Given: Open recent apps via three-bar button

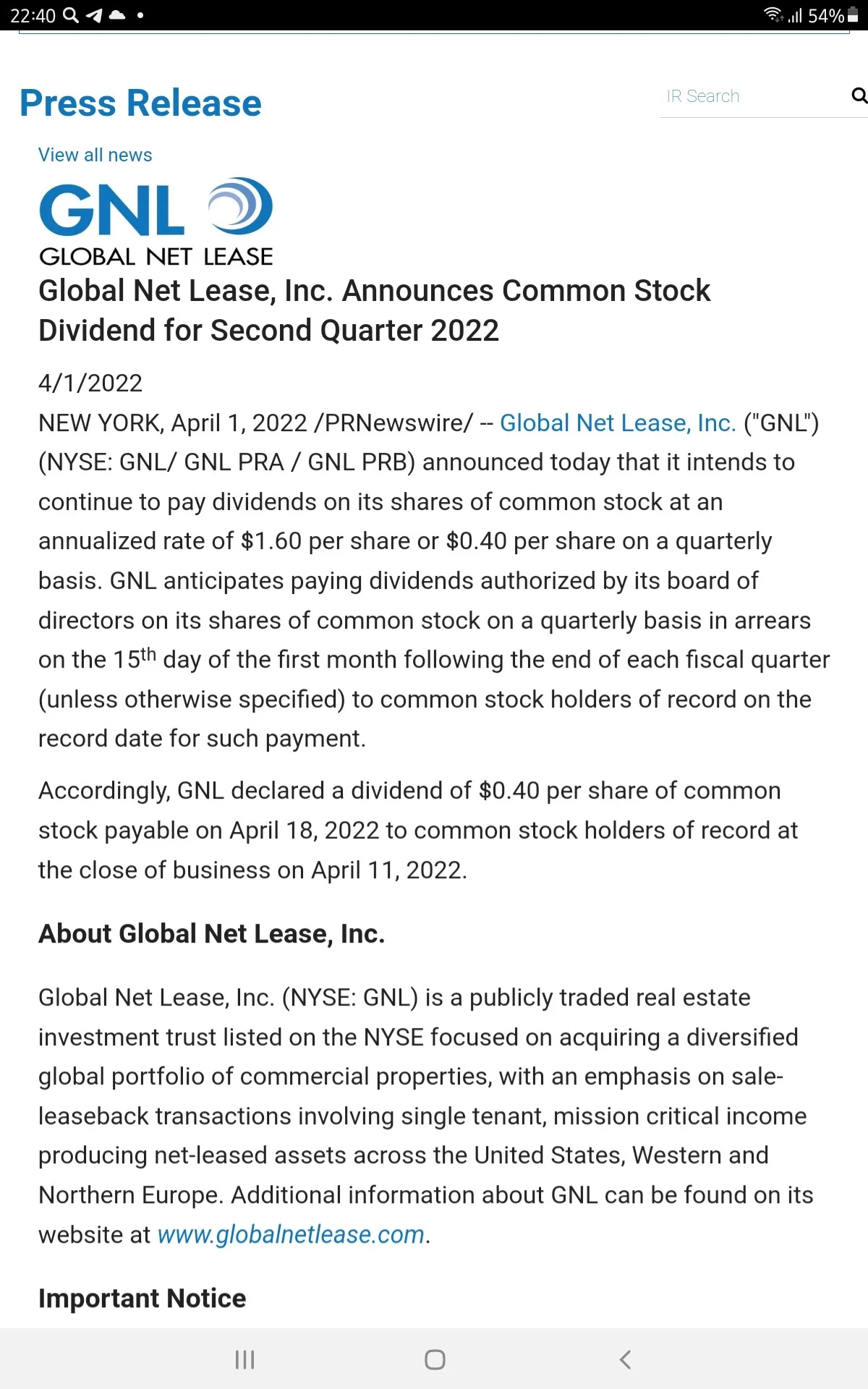Looking at the screenshot, I should (244, 1359).
